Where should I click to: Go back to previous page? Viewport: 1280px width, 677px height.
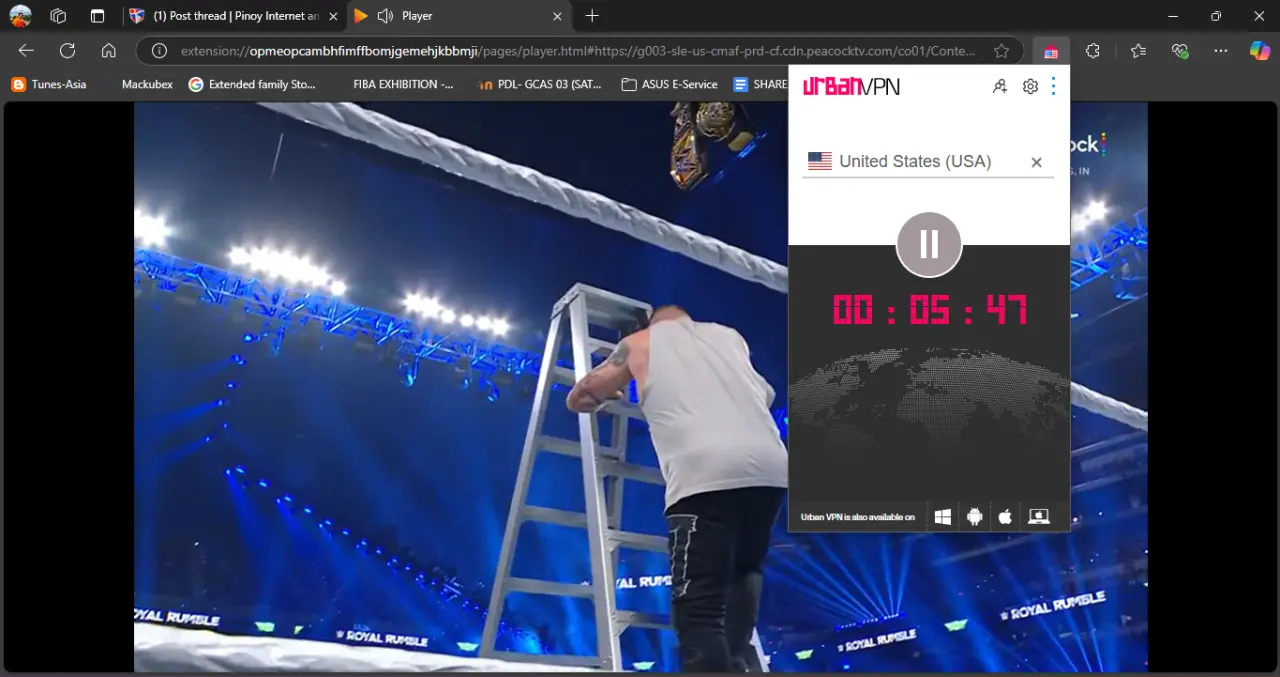26,51
